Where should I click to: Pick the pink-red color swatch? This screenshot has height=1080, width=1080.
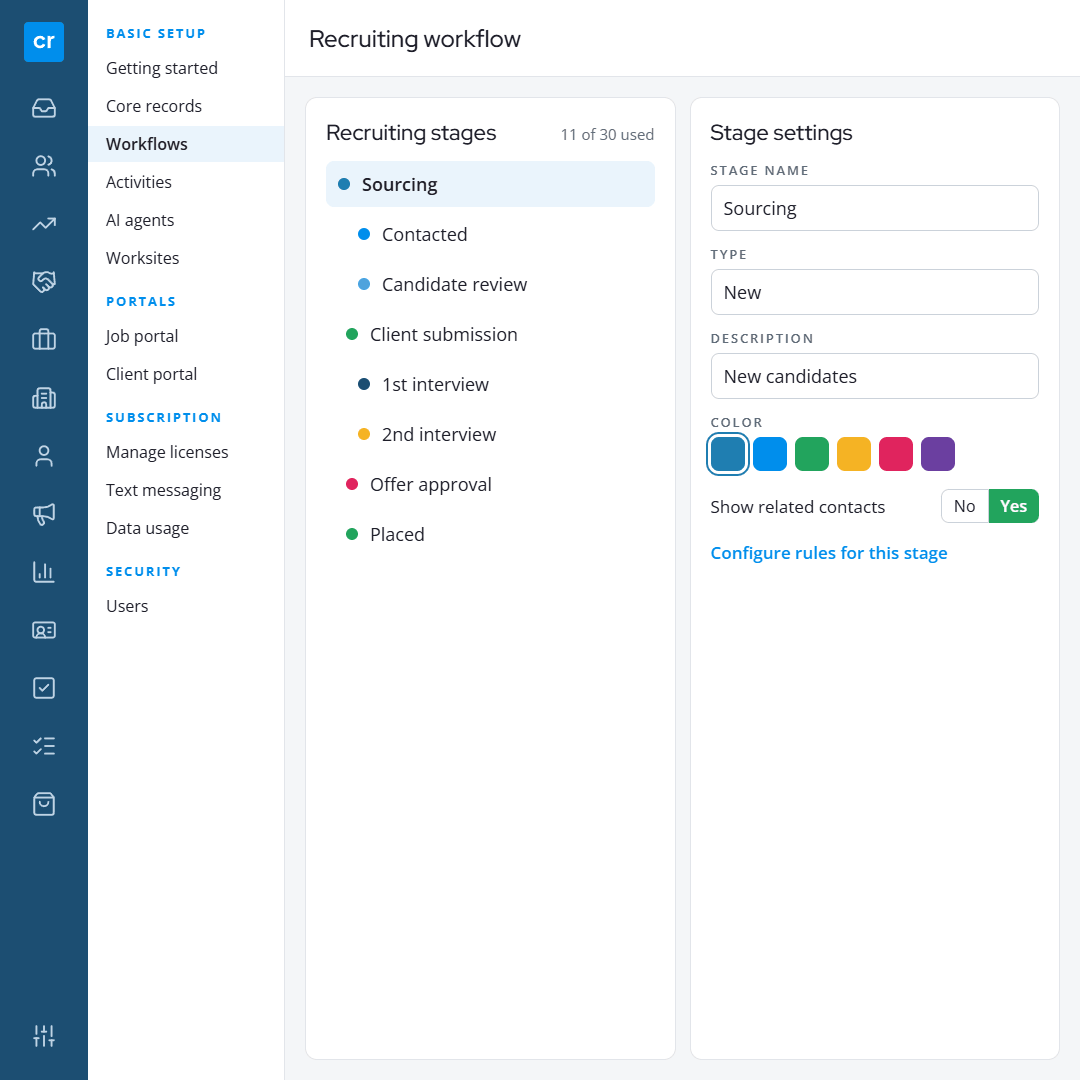coord(896,454)
